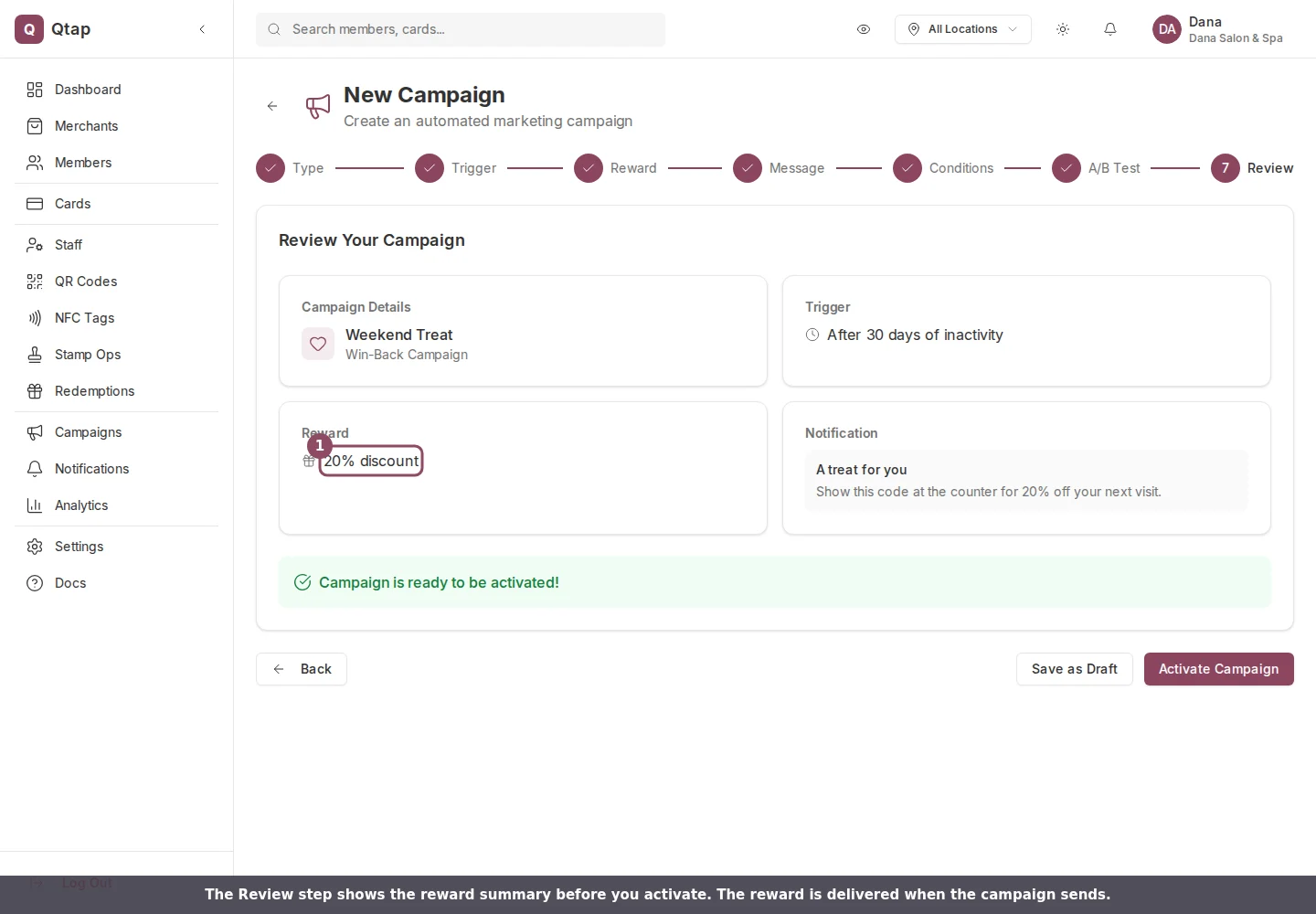Click the Redemptions gift icon
The width and height of the screenshot is (1316, 914).
tap(35, 391)
